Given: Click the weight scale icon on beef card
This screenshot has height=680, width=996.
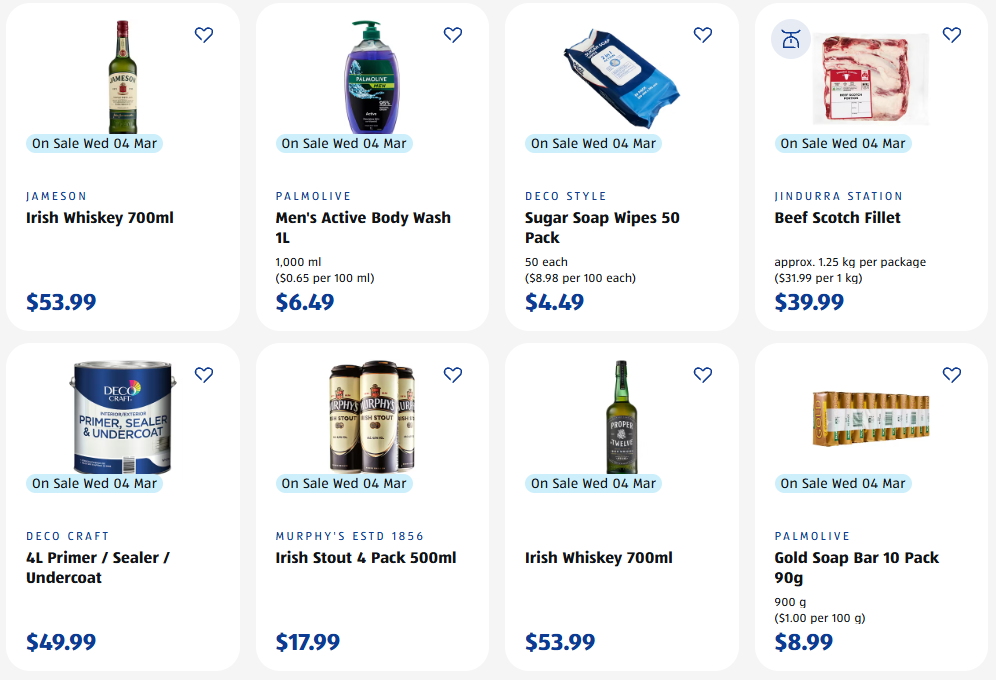Looking at the screenshot, I should (x=790, y=40).
